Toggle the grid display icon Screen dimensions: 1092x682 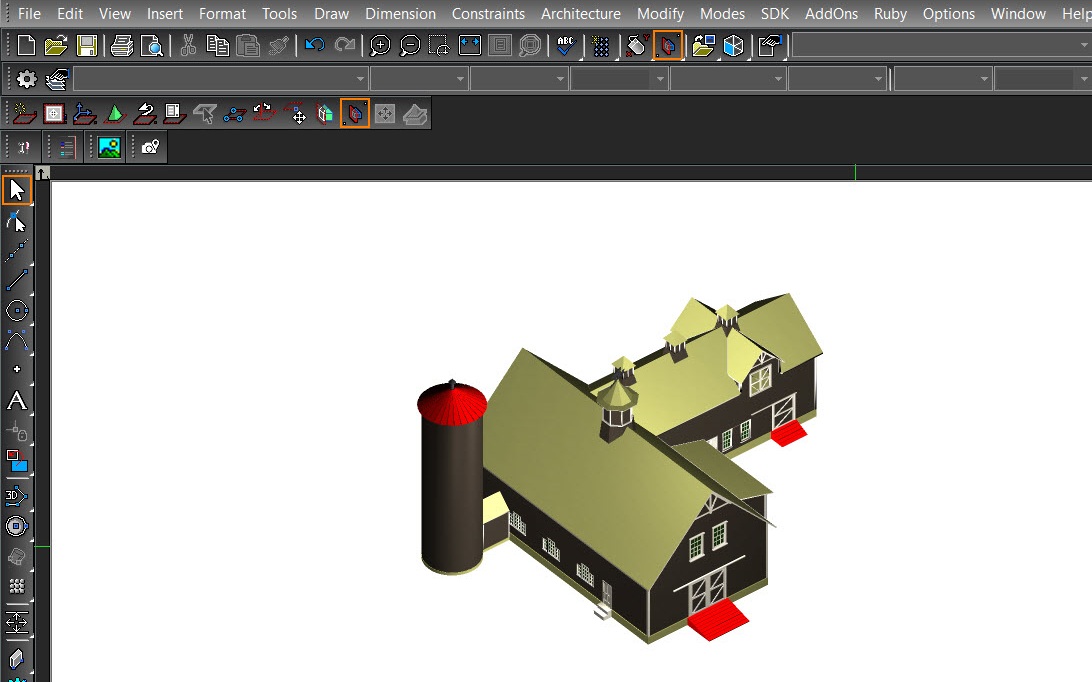pos(600,46)
